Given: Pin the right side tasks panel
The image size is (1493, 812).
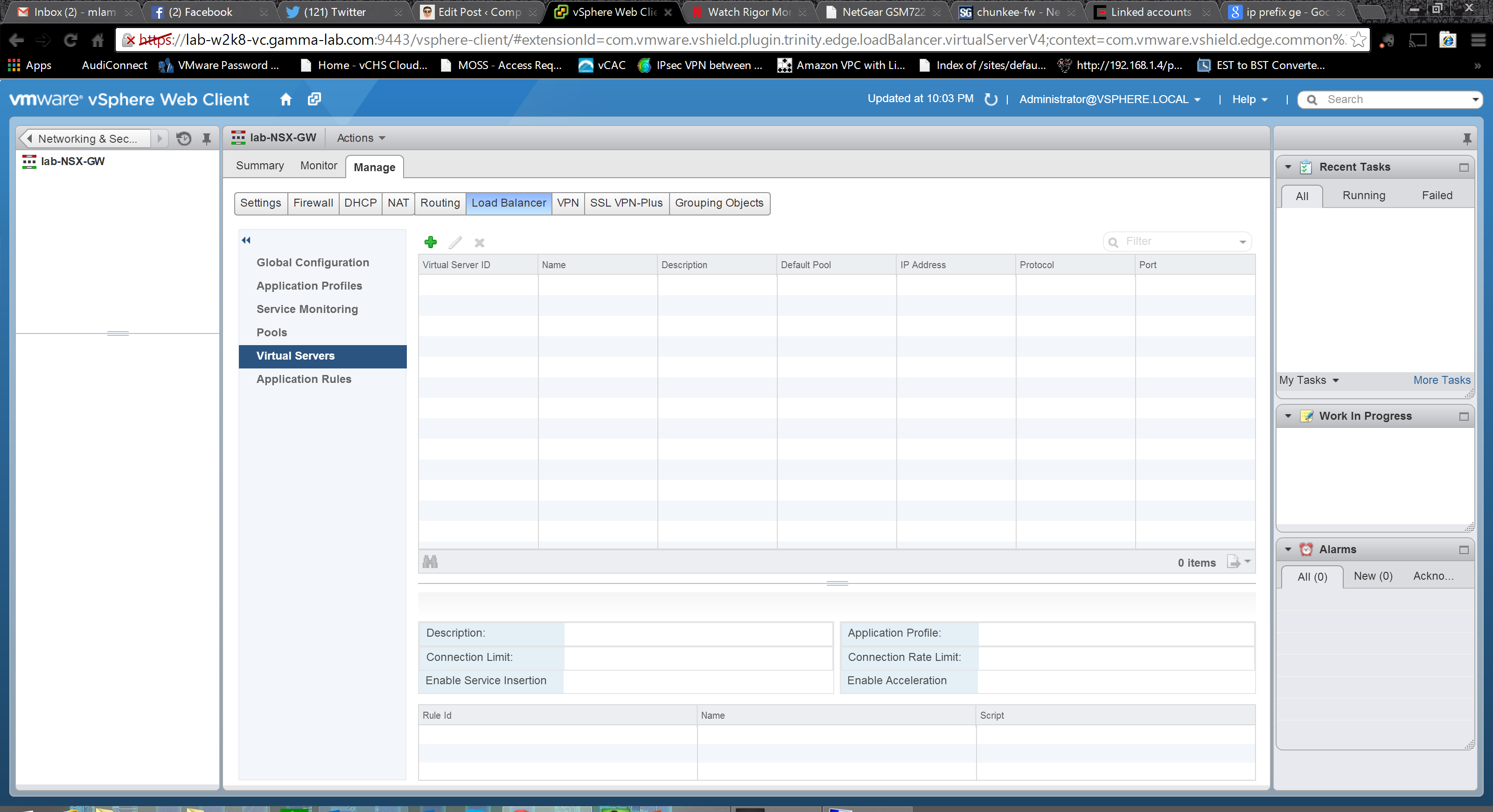Looking at the screenshot, I should point(1466,139).
